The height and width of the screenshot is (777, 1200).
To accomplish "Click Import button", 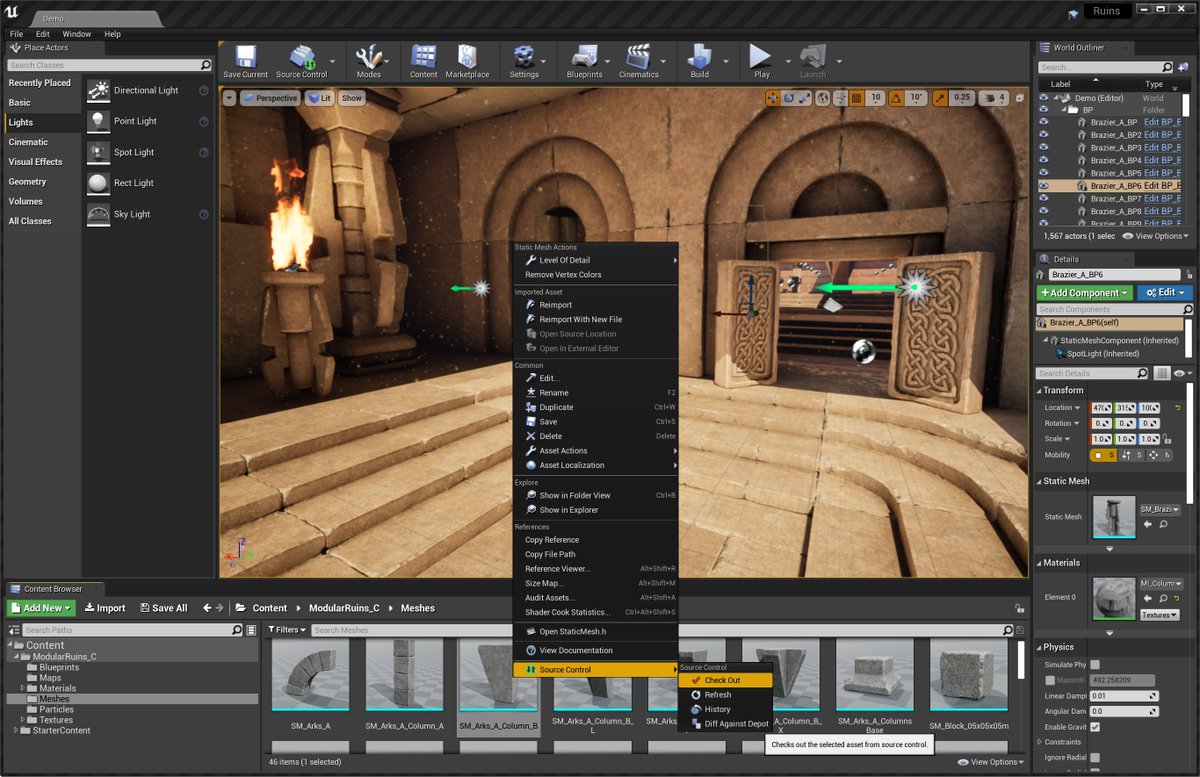I will [105, 608].
